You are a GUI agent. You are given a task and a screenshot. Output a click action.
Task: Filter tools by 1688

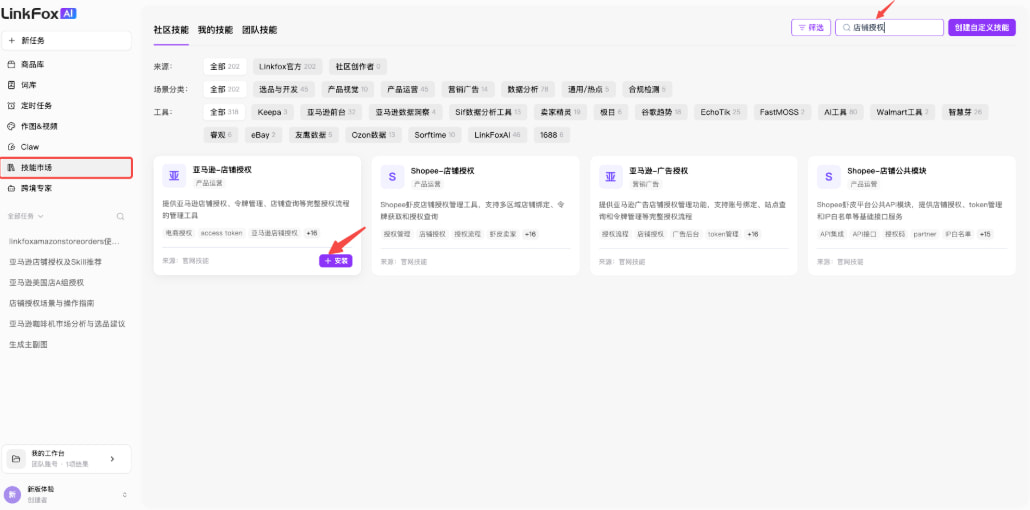[x=552, y=135]
